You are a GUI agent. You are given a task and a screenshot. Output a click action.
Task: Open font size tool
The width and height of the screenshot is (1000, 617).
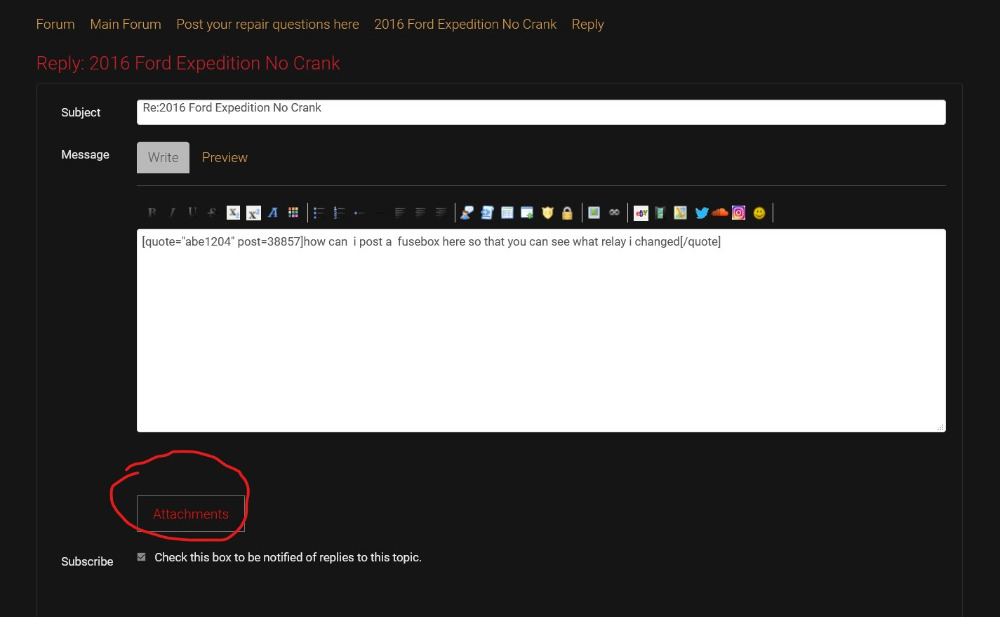(273, 212)
